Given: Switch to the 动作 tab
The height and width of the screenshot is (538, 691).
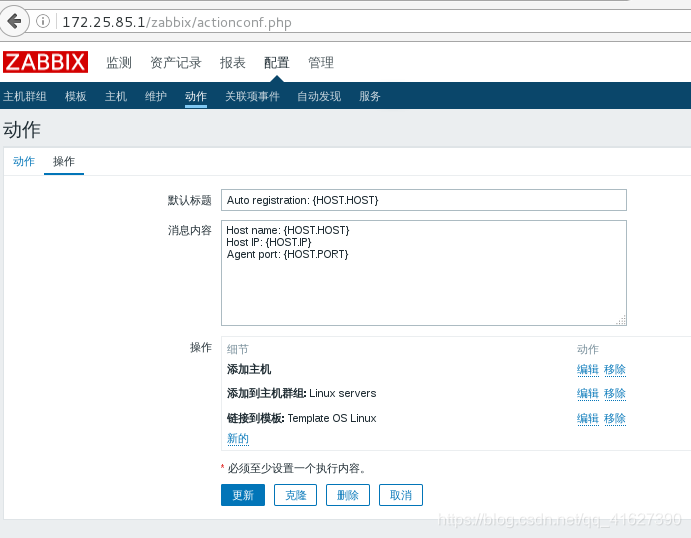Looking at the screenshot, I should [x=24, y=161].
